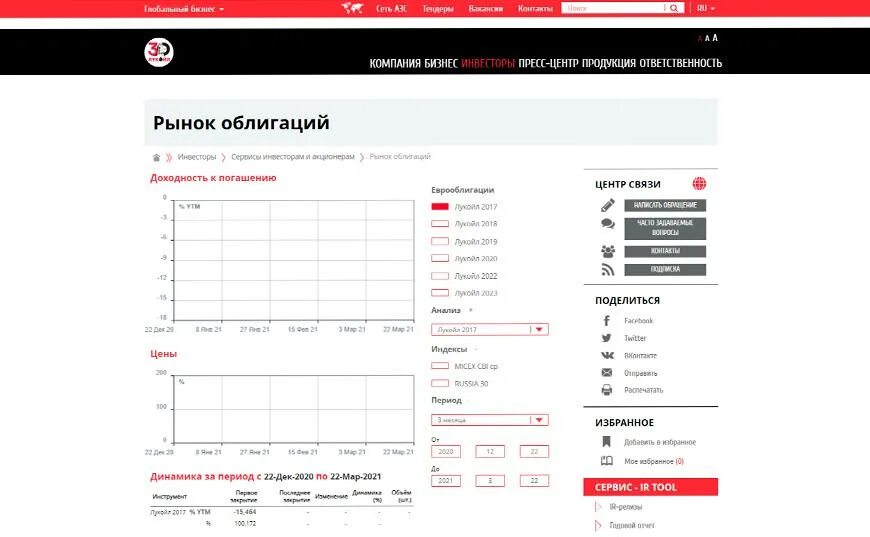Viewport: 870px width, 537px height.
Task: Open the world map icon in top bar
Action: (x=352, y=8)
